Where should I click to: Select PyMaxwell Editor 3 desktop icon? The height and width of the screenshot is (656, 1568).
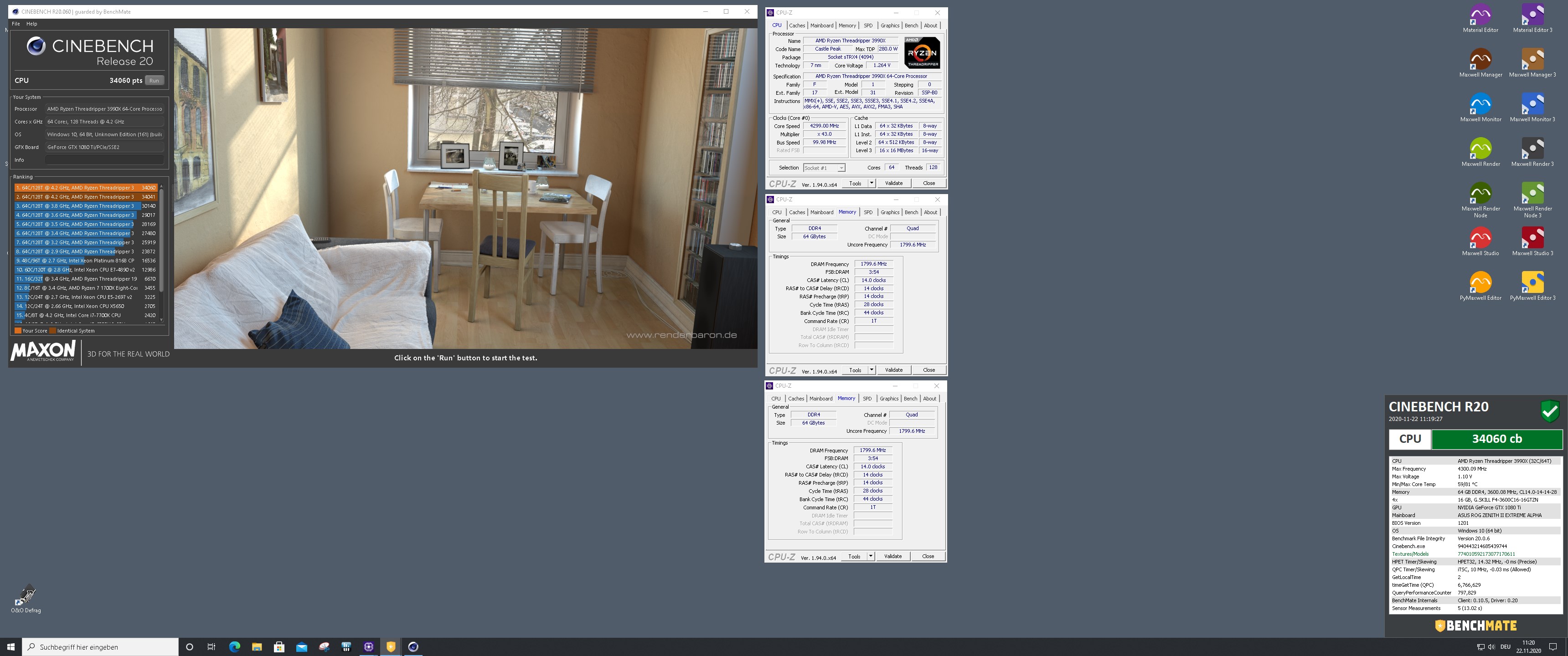(1532, 286)
